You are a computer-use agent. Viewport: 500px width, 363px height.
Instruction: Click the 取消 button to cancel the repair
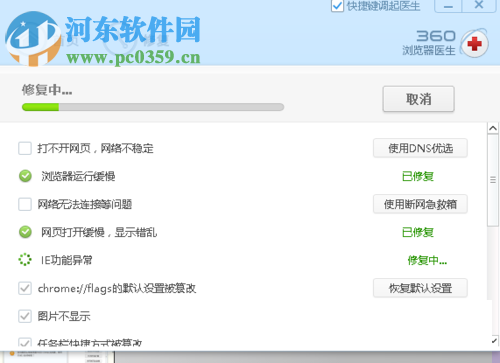[x=418, y=99]
